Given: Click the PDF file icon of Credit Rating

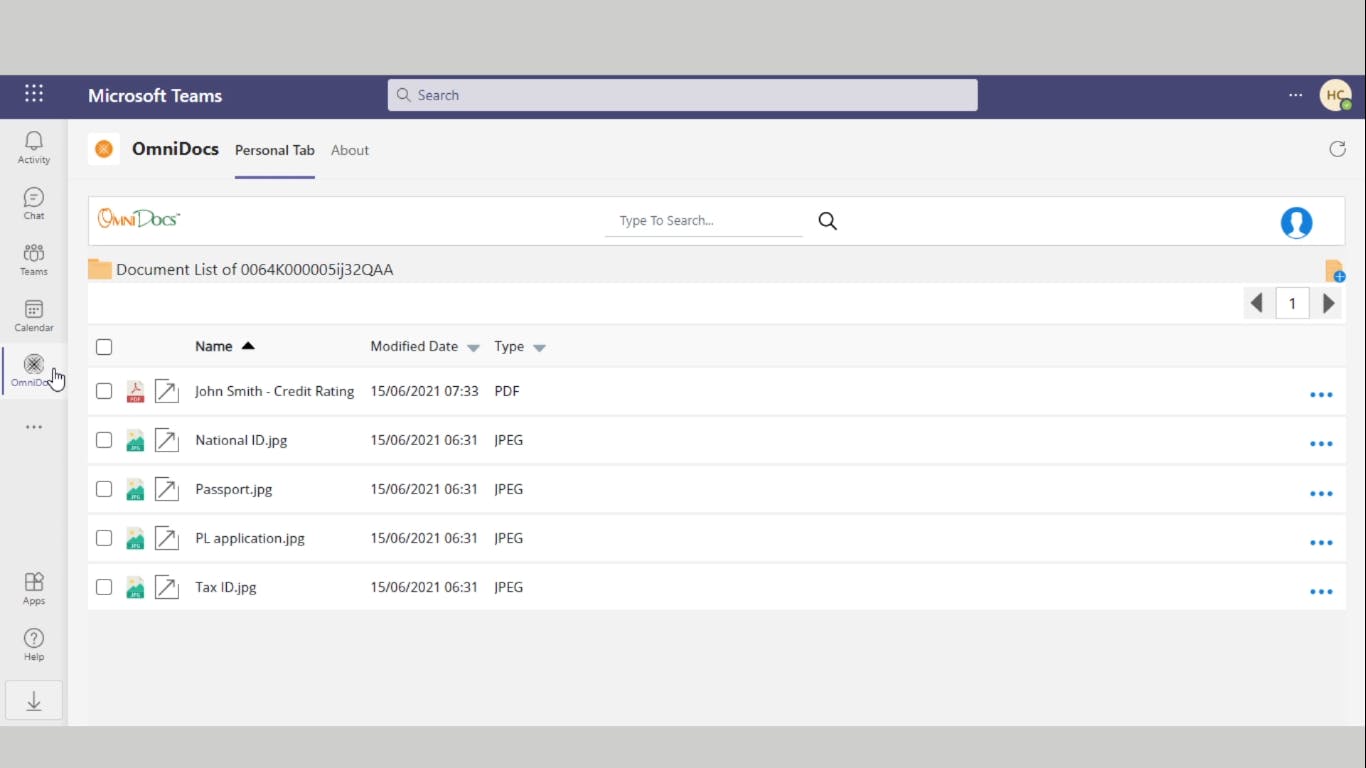Looking at the screenshot, I should click(x=135, y=392).
